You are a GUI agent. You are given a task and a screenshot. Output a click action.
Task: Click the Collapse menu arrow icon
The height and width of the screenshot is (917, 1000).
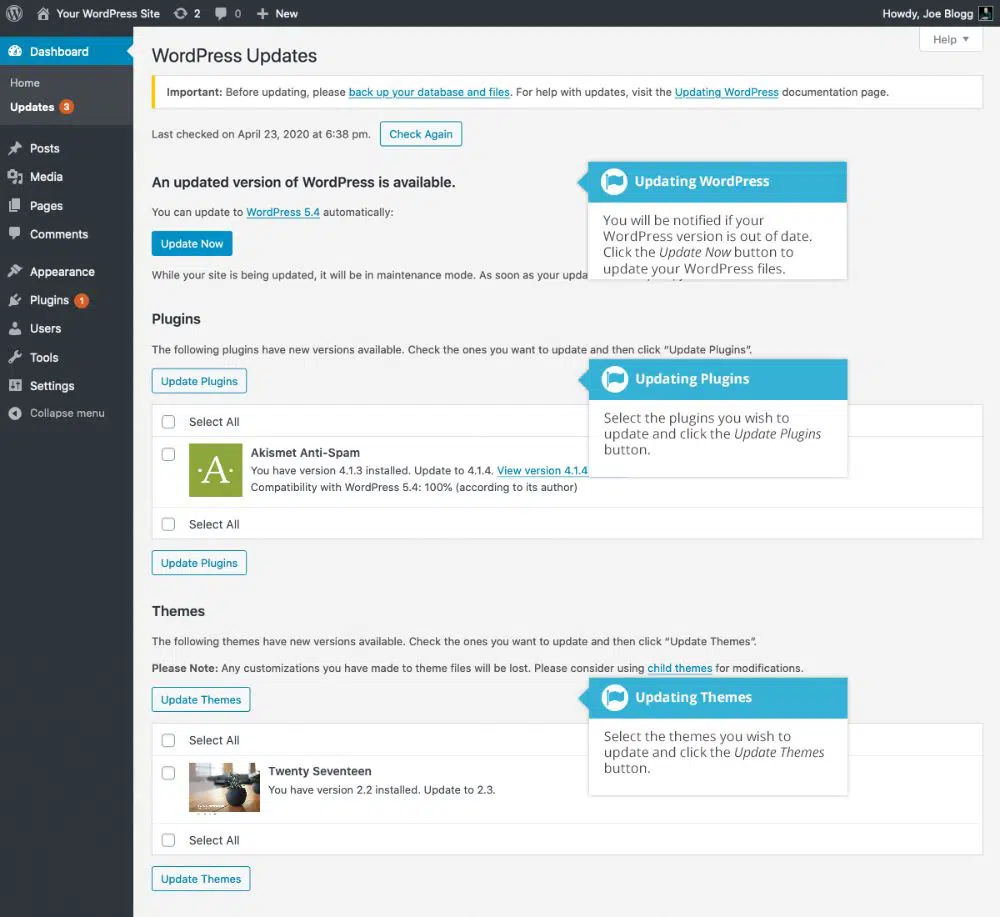click(x=15, y=413)
